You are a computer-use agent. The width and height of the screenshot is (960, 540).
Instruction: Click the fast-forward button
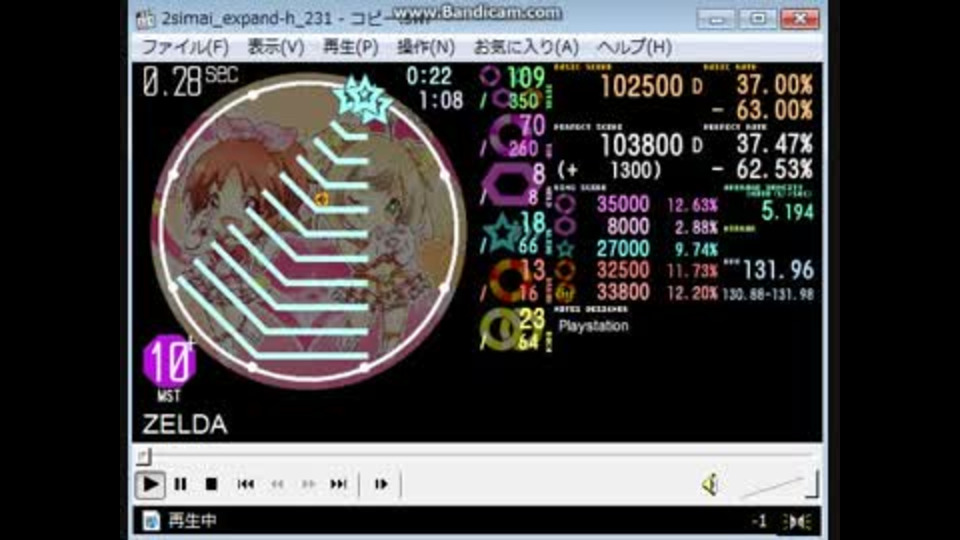pos(308,484)
